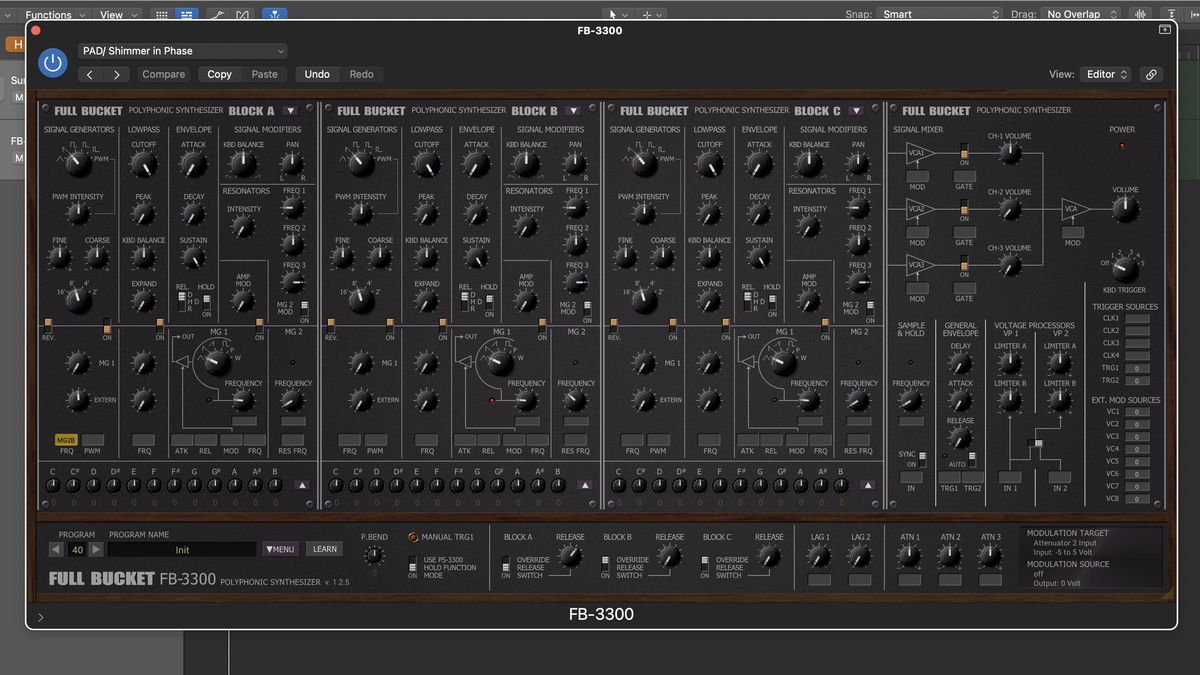Click the IN 1 button under Voltage Processors

tap(1010, 477)
